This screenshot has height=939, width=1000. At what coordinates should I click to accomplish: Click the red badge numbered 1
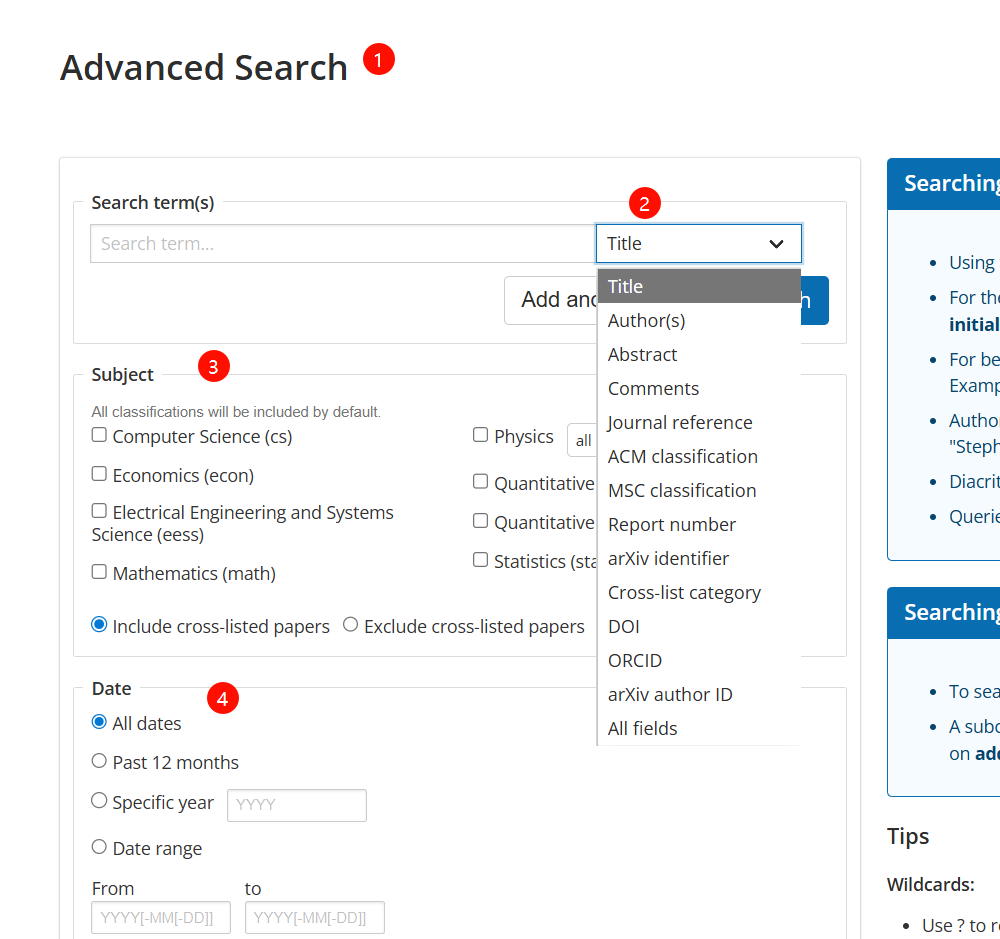[379, 60]
